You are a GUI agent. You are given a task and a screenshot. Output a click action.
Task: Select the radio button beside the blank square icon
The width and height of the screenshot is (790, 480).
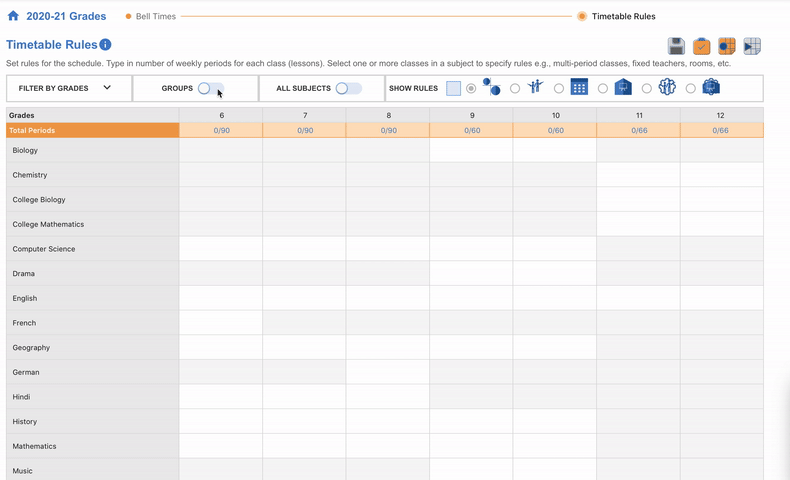471,89
